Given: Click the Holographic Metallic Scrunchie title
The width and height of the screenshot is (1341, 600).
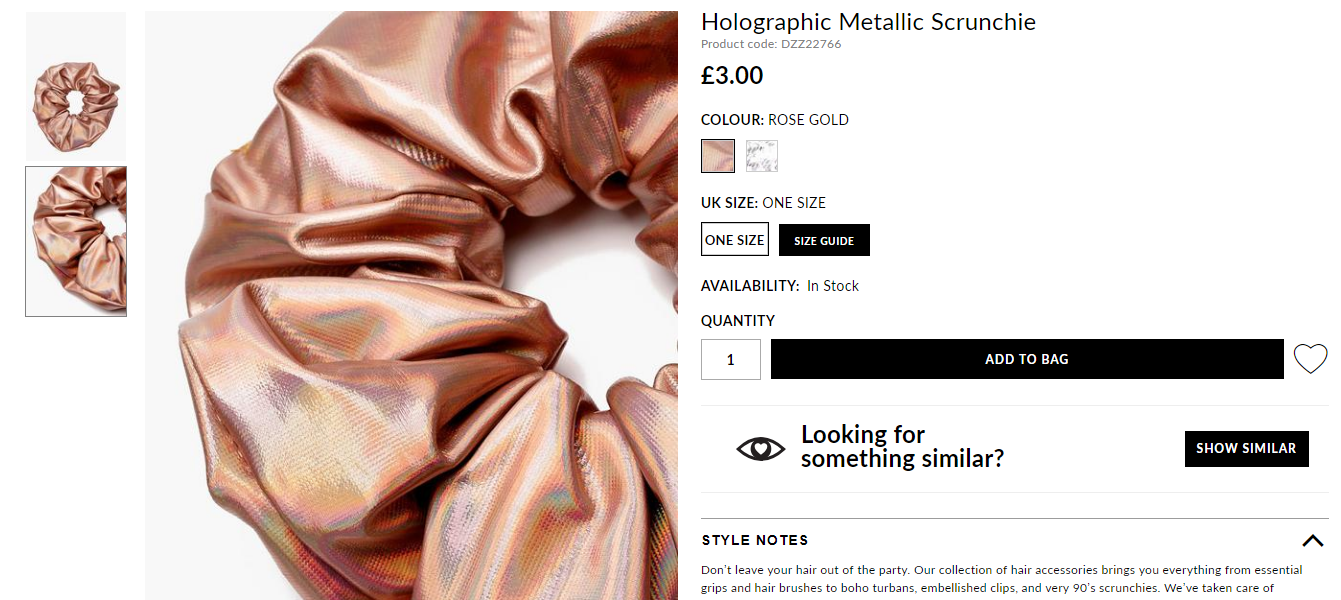Looking at the screenshot, I should point(868,22).
